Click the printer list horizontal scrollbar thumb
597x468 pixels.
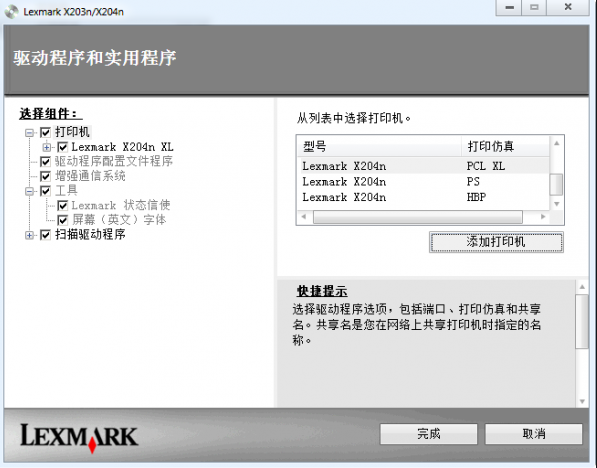tap(418, 217)
